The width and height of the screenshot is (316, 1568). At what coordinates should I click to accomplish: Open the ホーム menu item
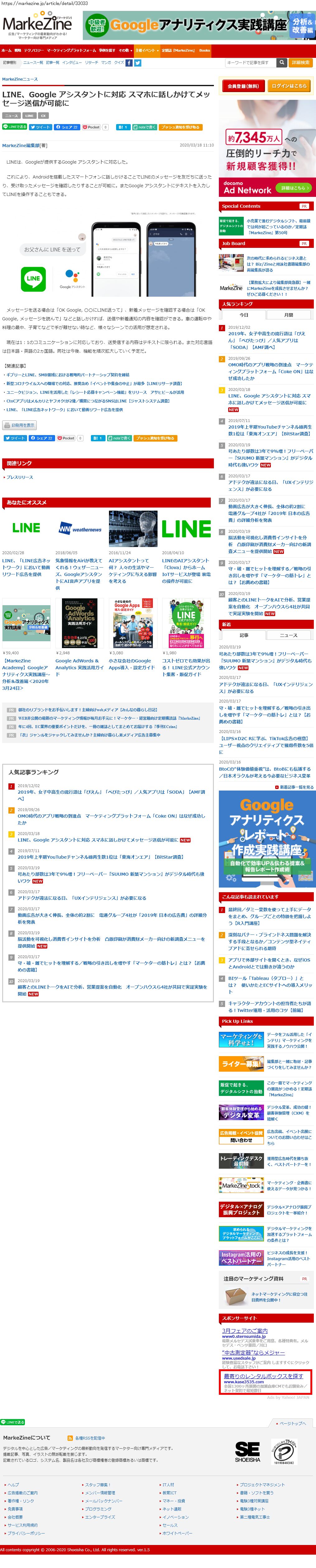[6, 50]
